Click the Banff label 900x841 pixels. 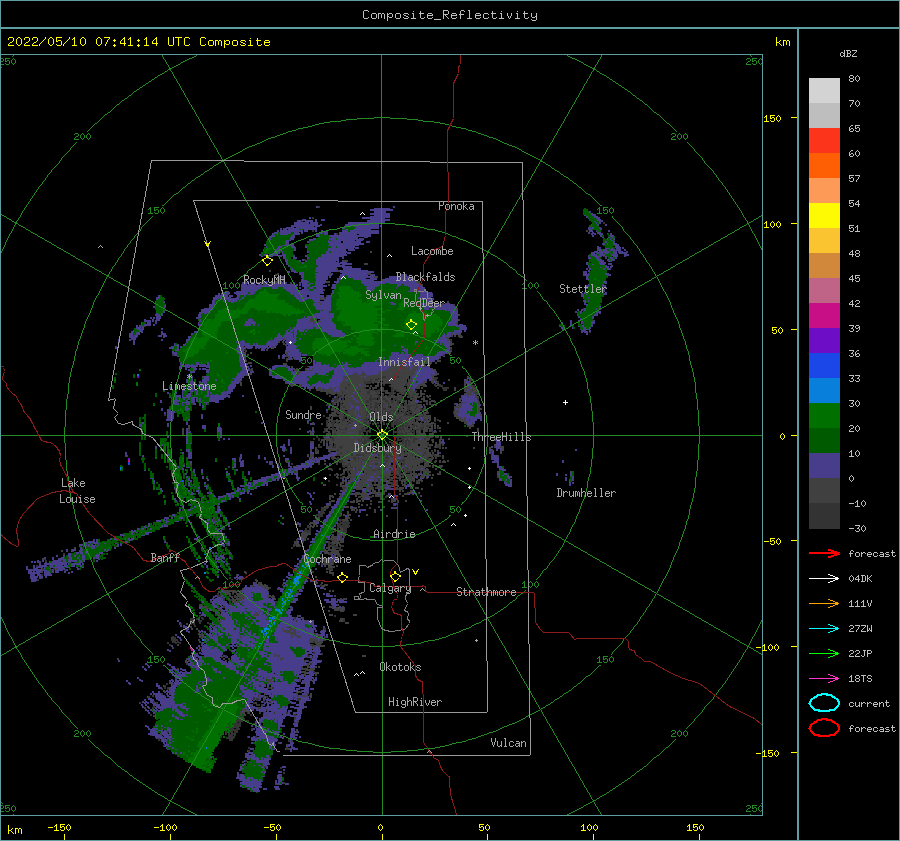coord(165,557)
